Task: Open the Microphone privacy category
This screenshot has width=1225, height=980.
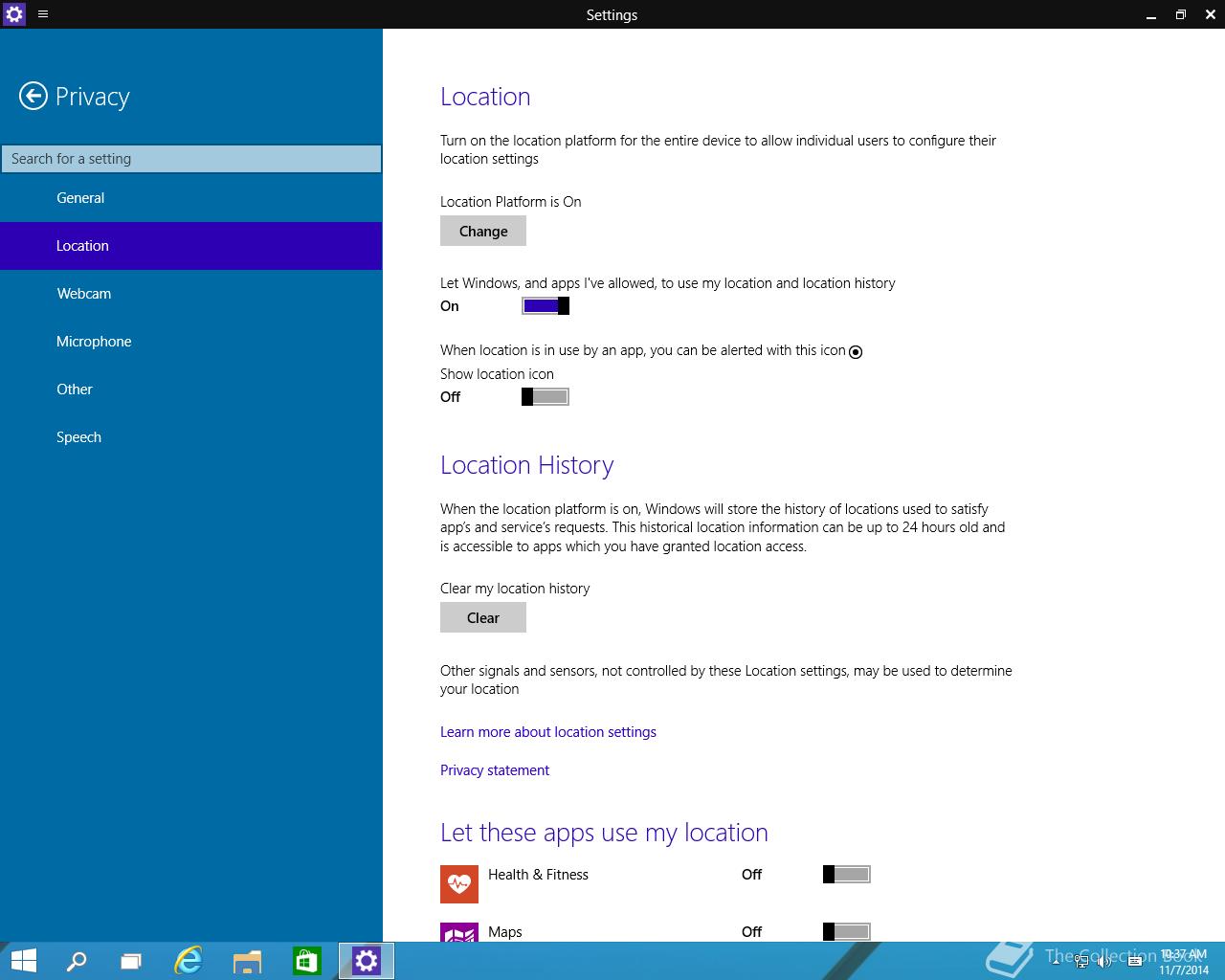Action: tap(191, 342)
